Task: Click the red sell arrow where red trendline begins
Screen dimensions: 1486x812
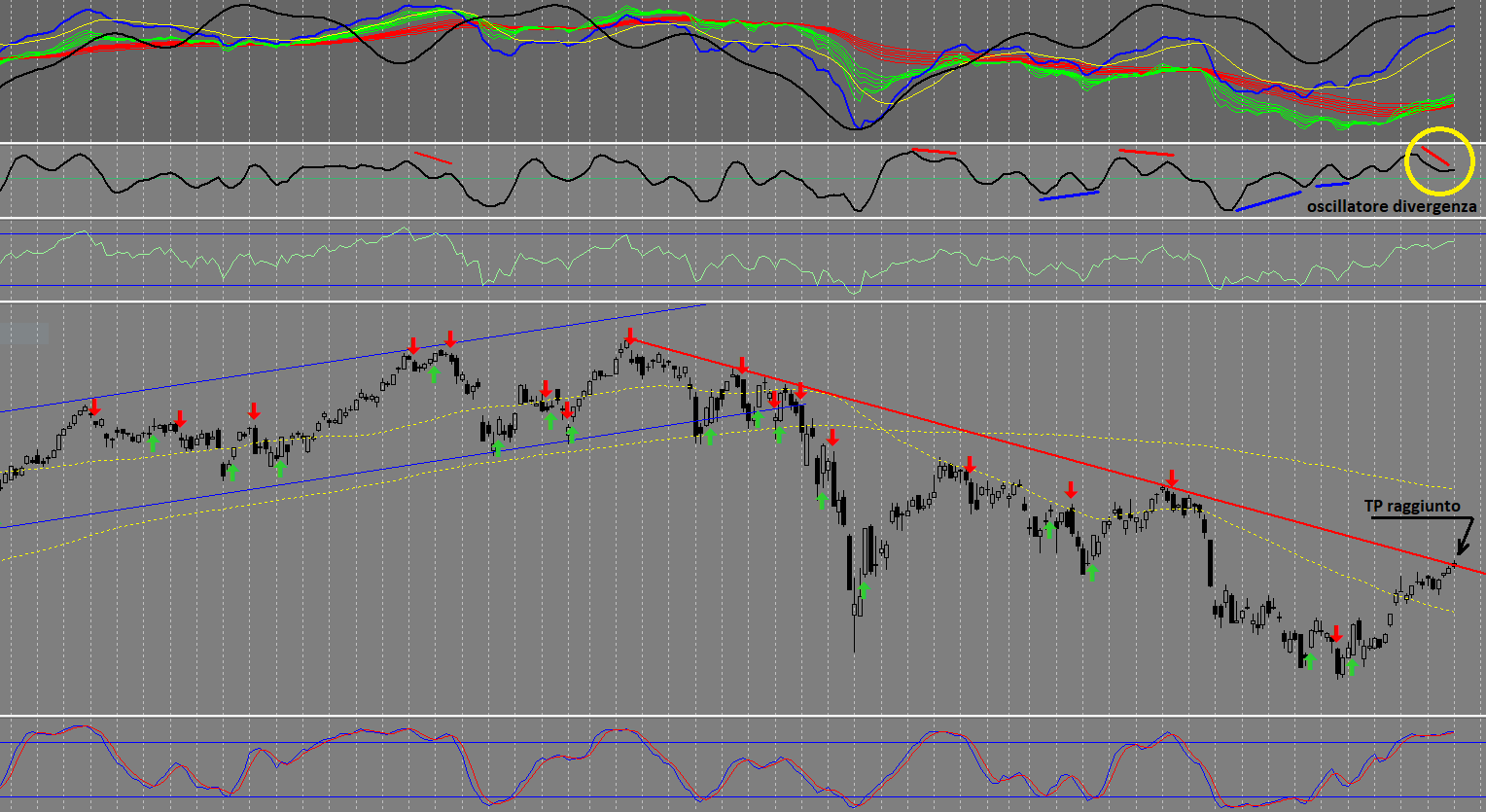Action: (x=630, y=337)
